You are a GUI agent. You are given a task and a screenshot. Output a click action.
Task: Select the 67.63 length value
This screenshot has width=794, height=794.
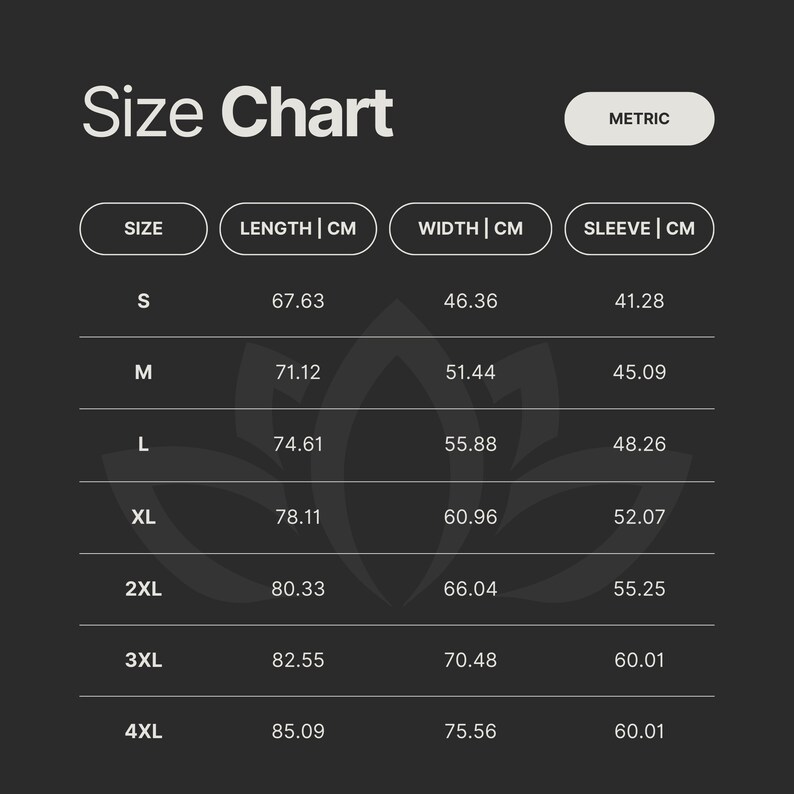298,301
